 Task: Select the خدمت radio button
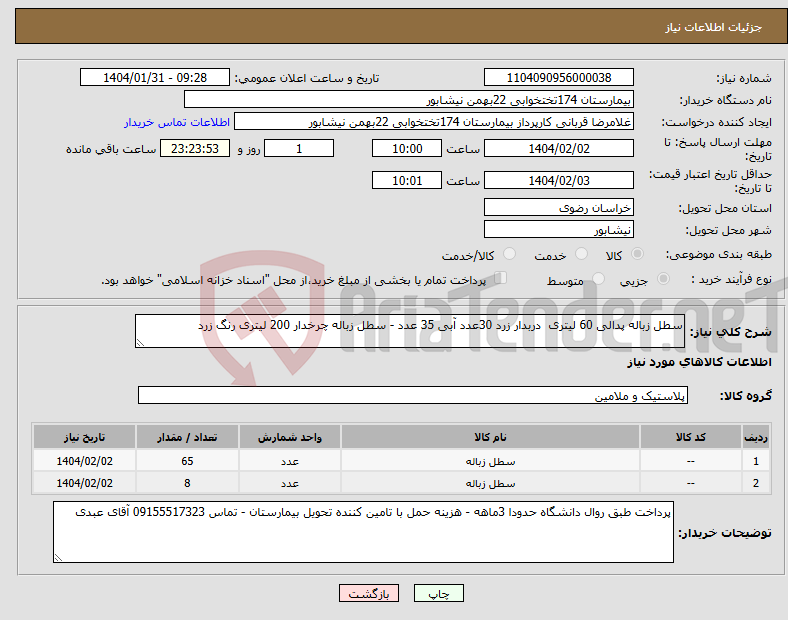pyautogui.click(x=581, y=254)
